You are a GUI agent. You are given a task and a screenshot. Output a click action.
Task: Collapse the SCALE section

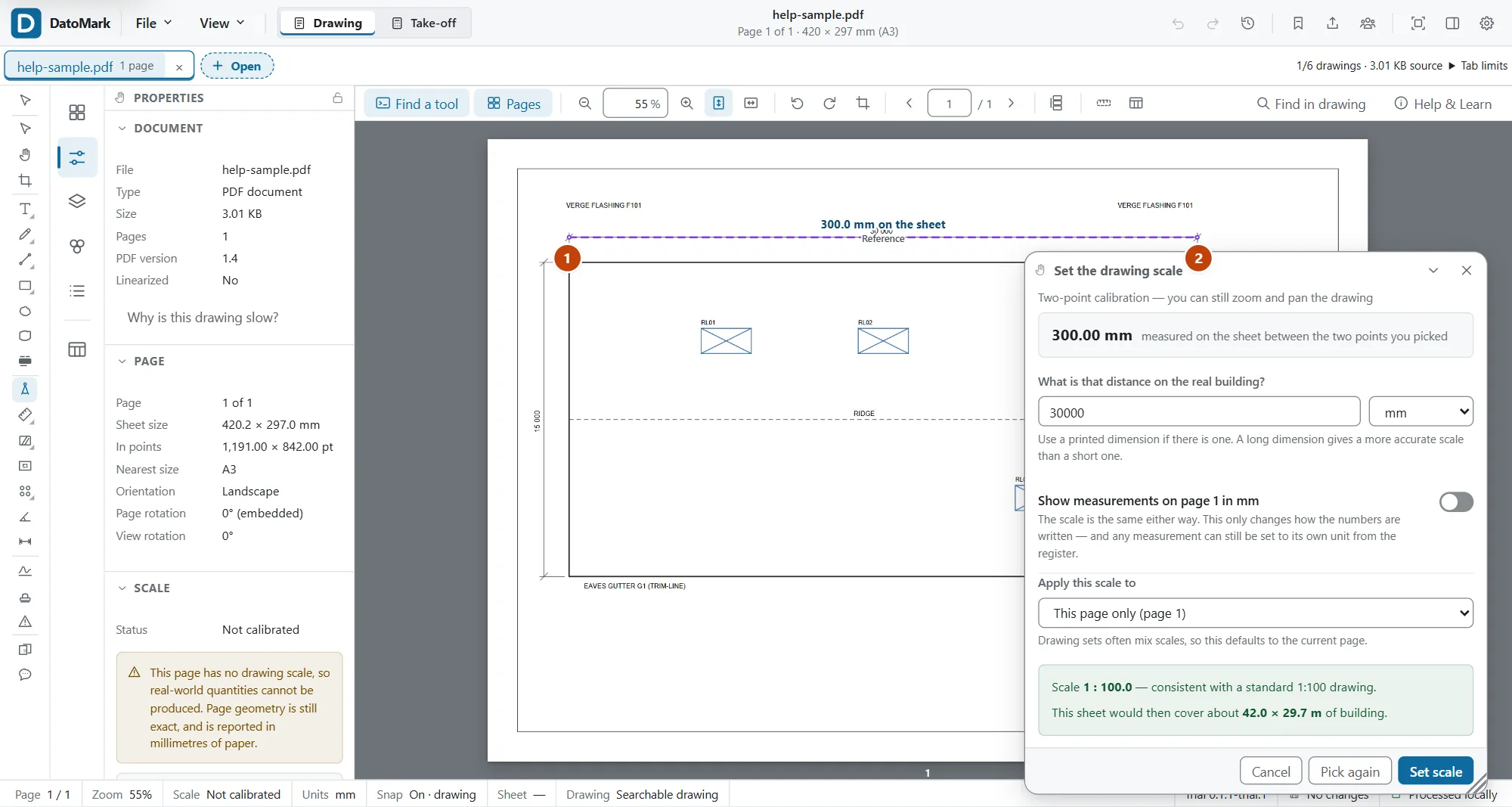pos(122,588)
